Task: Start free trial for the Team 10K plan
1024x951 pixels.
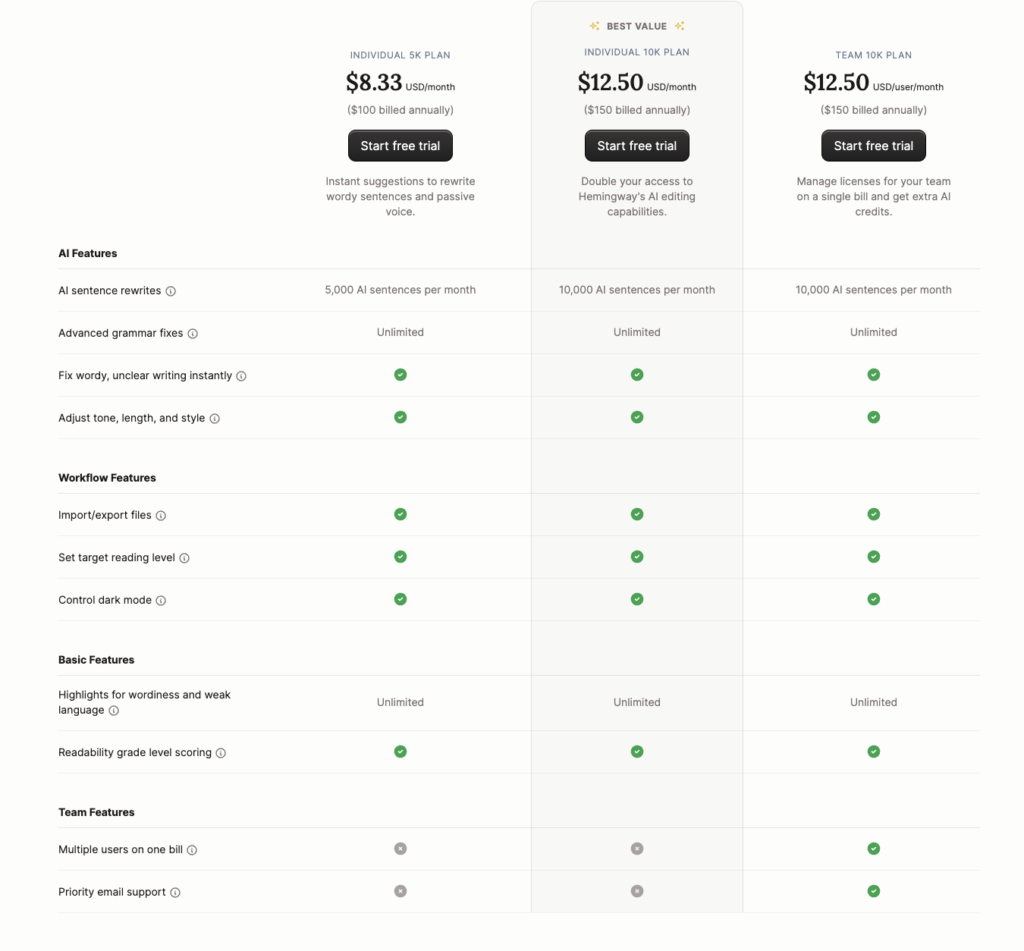Action: coord(873,145)
